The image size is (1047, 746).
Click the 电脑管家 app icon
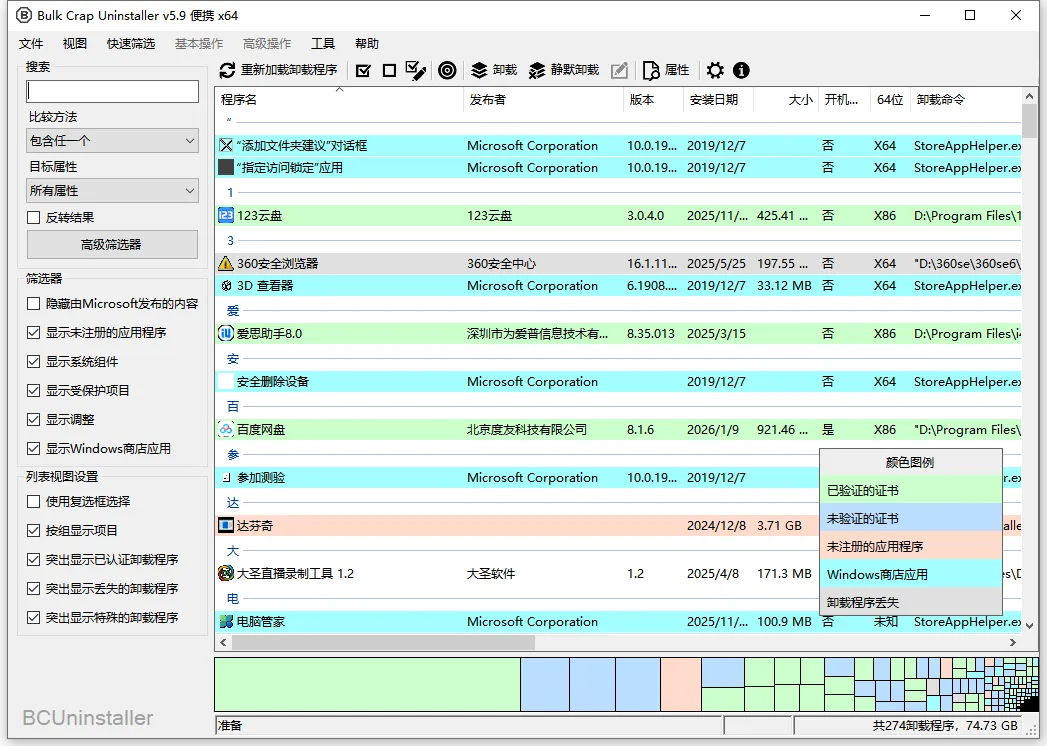click(x=226, y=621)
